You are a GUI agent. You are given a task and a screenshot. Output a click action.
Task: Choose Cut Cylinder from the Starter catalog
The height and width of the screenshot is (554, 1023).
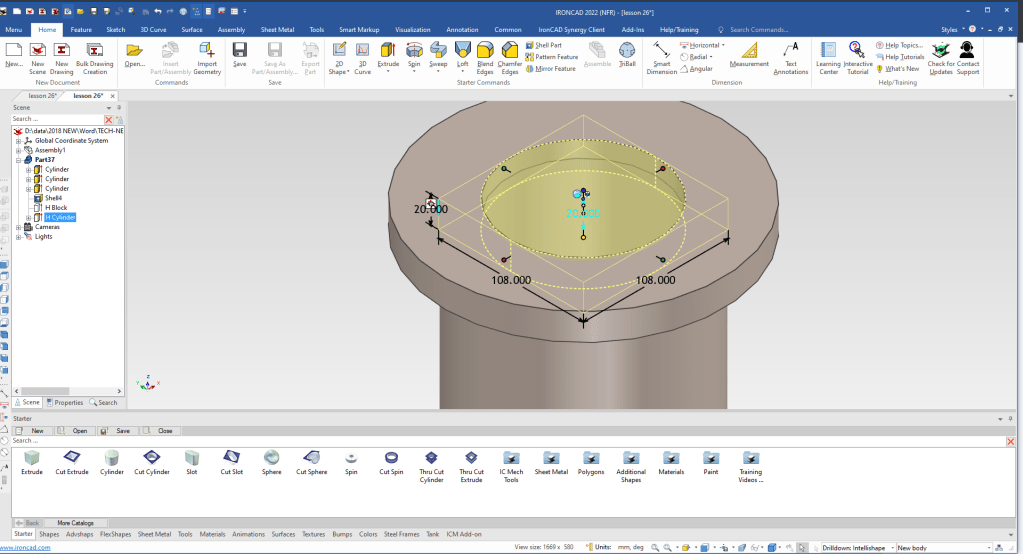(x=152, y=461)
